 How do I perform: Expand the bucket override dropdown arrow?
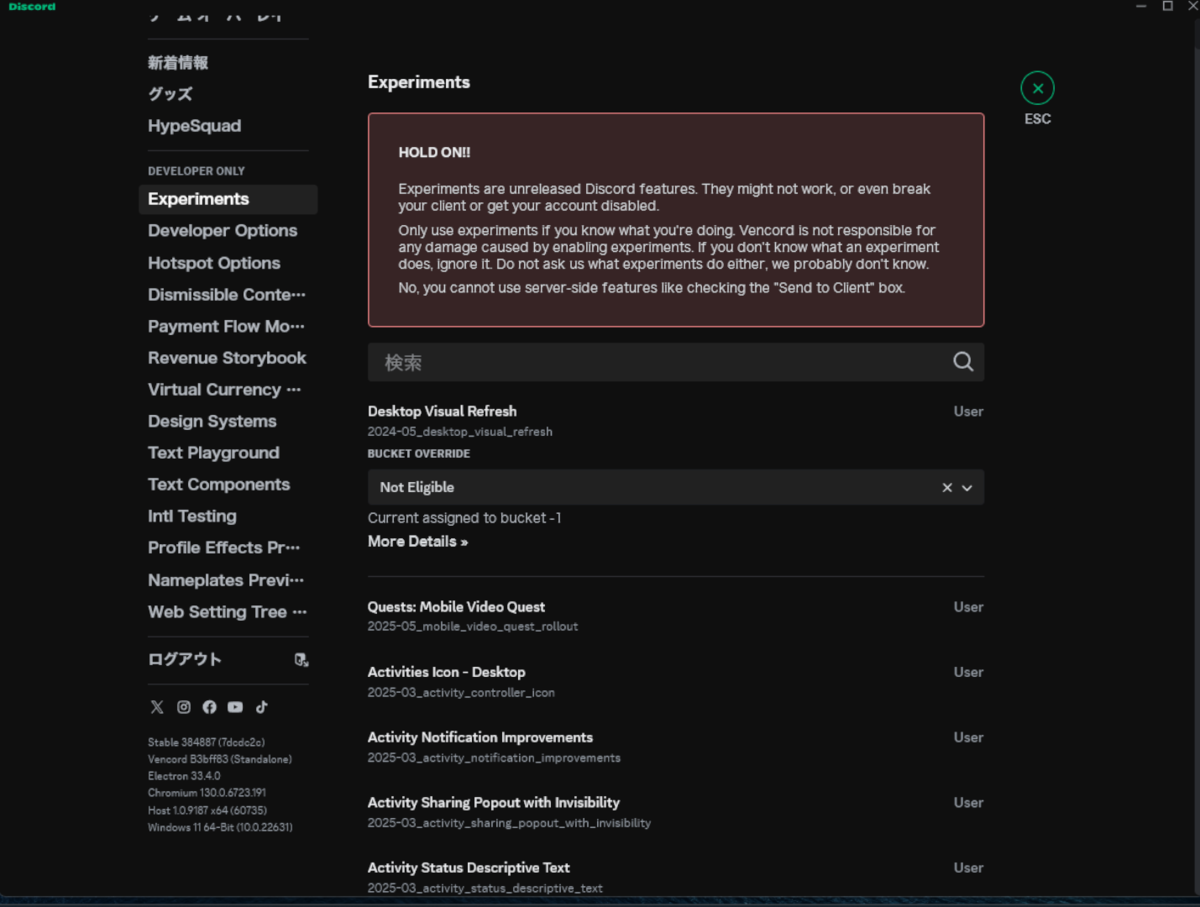pyautogui.click(x=967, y=488)
